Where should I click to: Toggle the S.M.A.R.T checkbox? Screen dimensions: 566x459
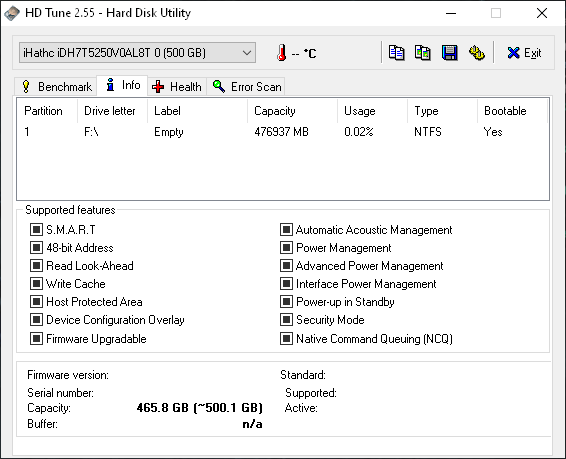(36, 230)
